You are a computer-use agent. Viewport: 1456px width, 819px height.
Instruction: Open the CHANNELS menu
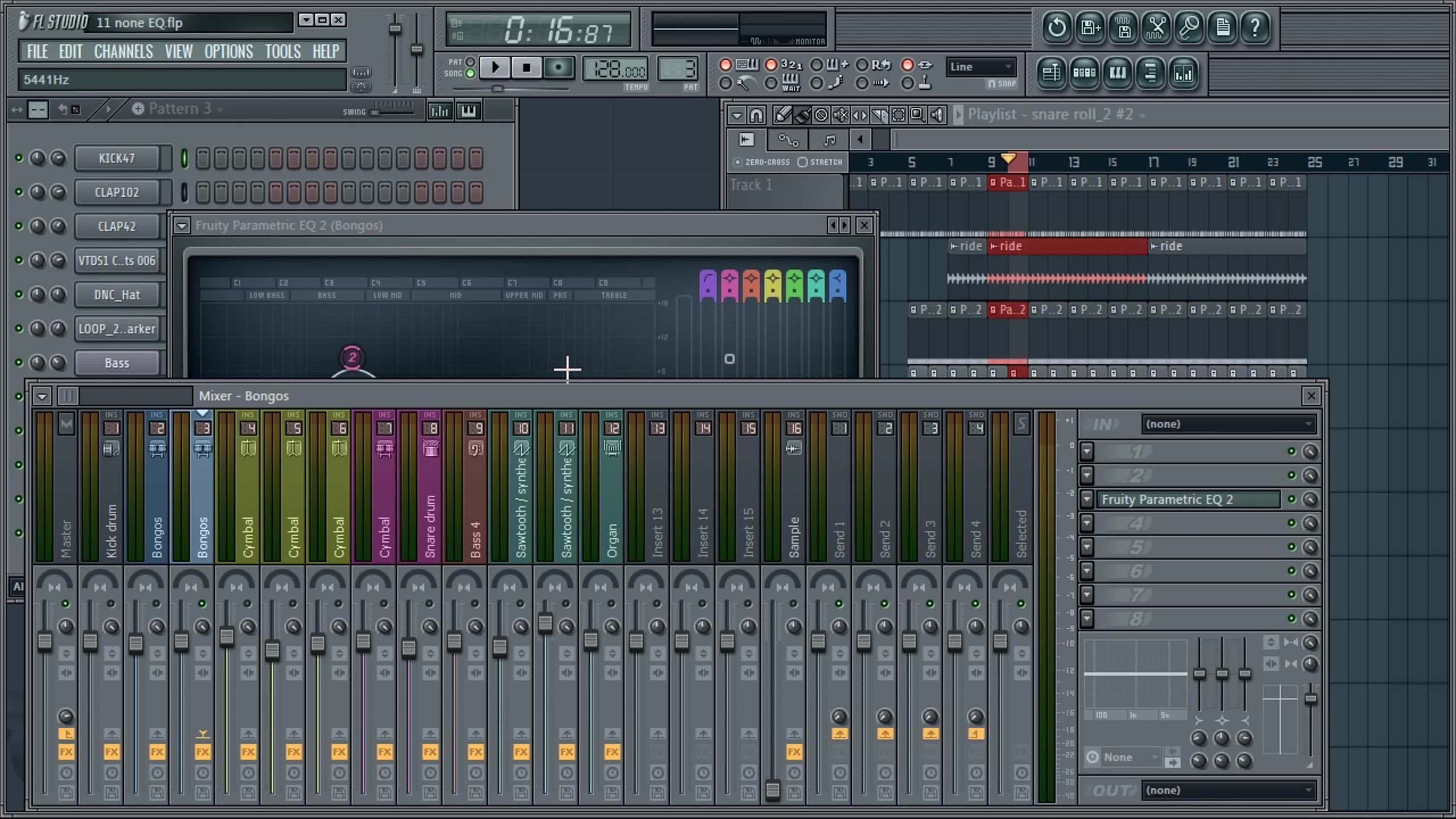pyautogui.click(x=123, y=52)
